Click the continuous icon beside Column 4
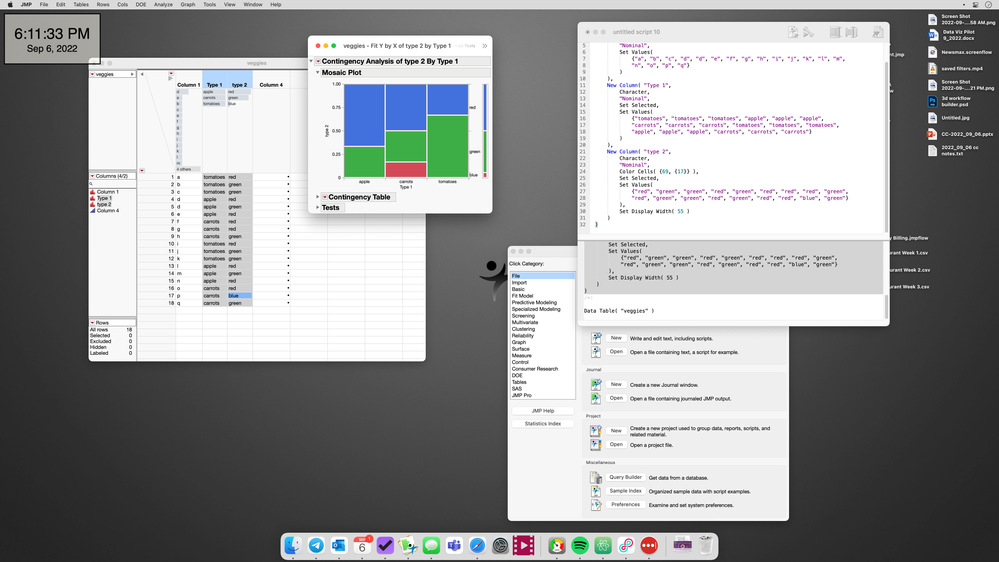The width and height of the screenshot is (999, 562). coord(92,210)
